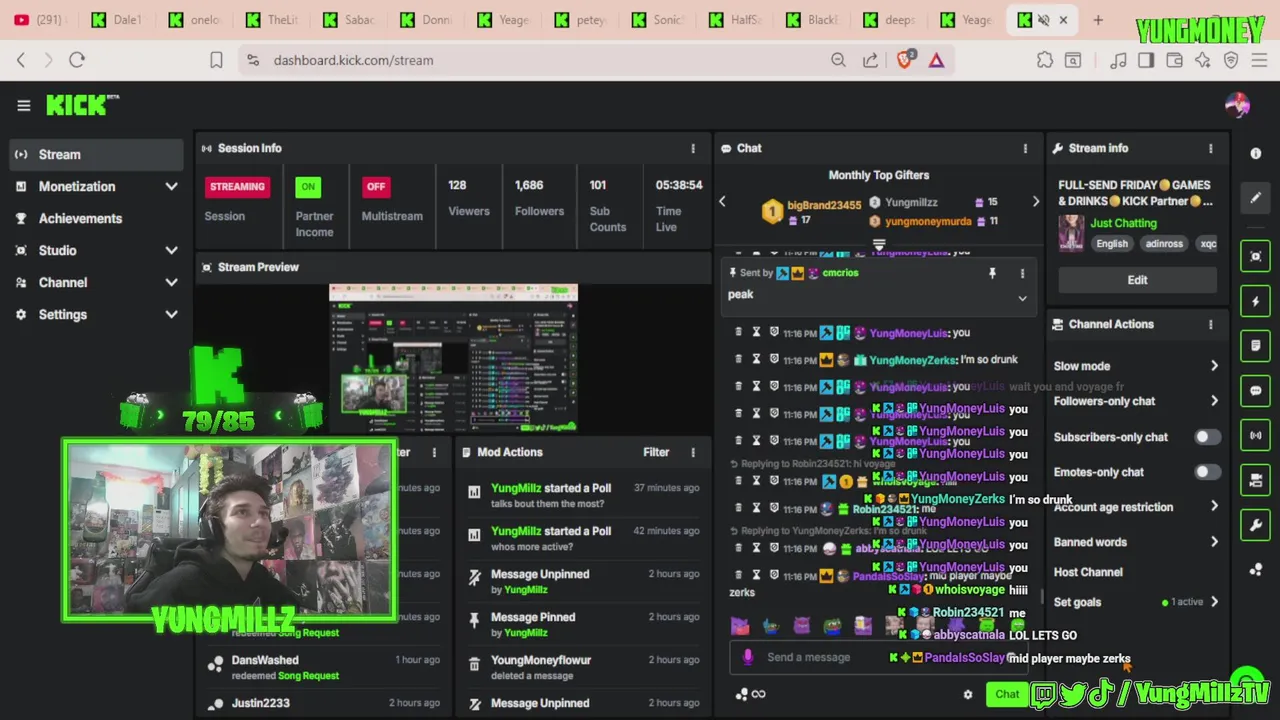The image size is (1280, 720).
Task: Click the Stream Preview thumbnail
Action: click(453, 359)
